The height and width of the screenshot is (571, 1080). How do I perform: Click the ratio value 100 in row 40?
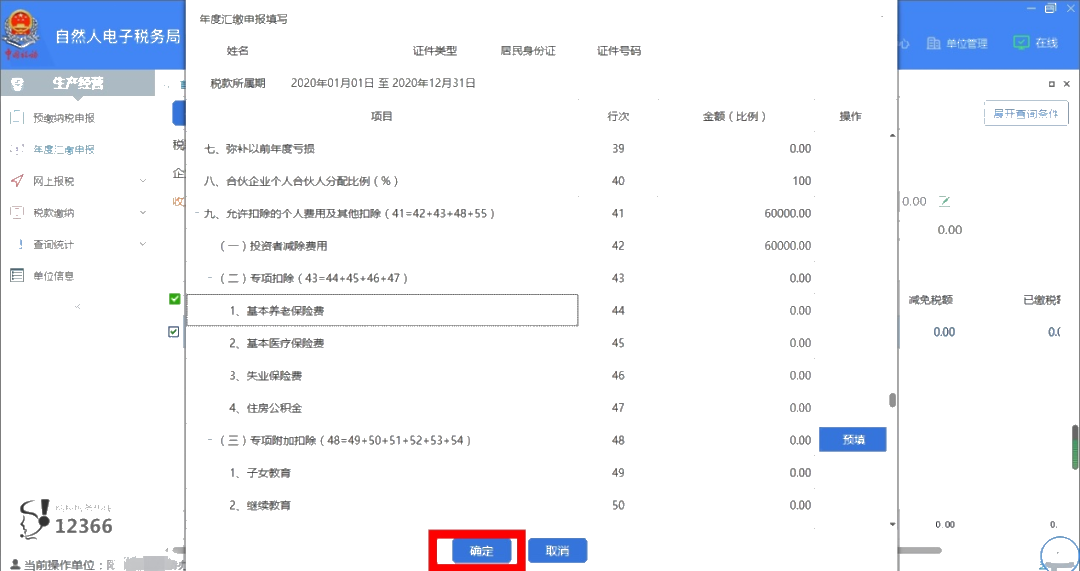[802, 181]
